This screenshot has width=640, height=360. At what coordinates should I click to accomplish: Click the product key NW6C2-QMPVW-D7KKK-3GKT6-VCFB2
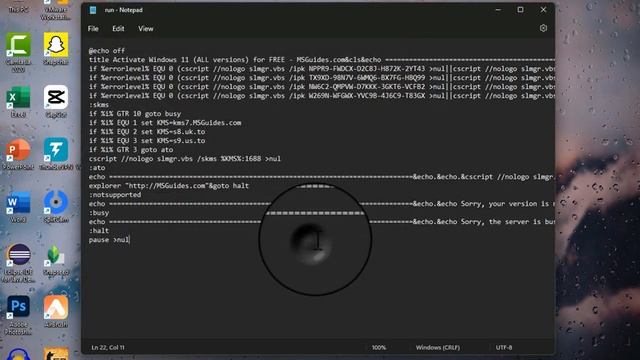(367, 87)
